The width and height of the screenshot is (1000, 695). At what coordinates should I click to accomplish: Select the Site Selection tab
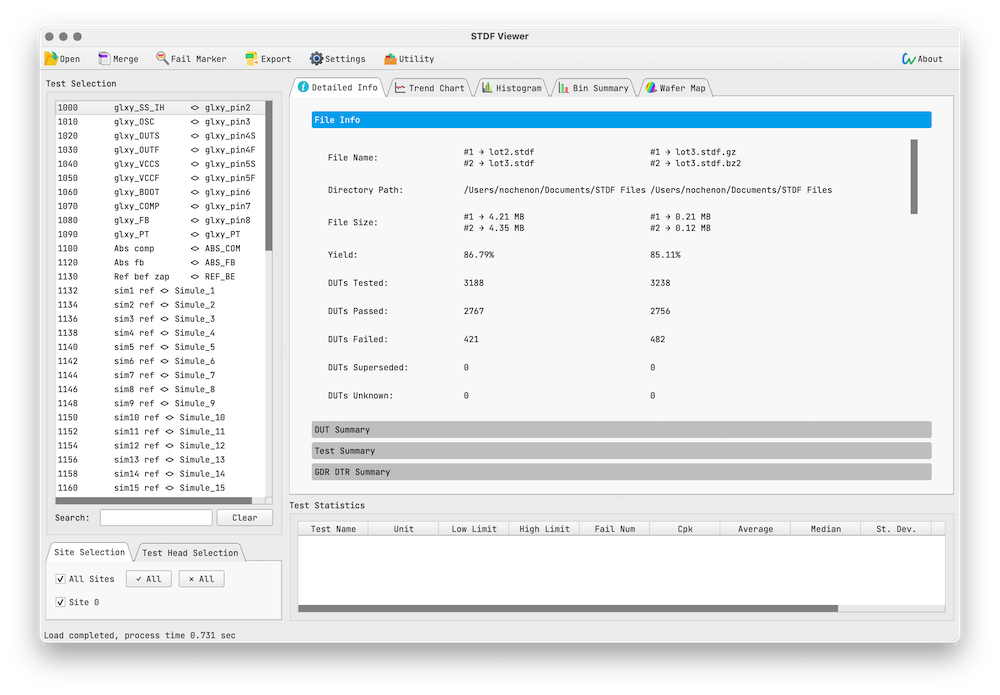[x=89, y=552]
